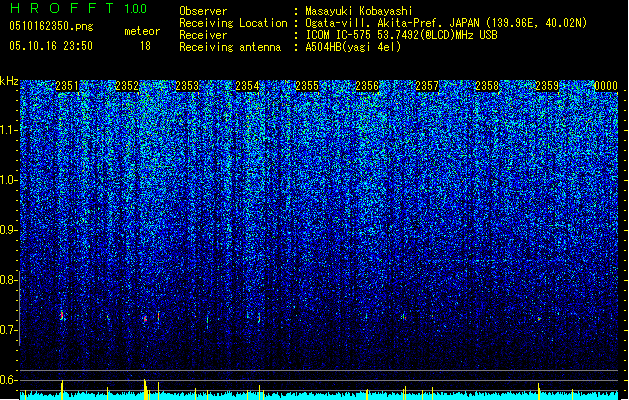Image resolution: width=629 pixels, height=400 pixels.
Task: Click the 2357 time marker
Action: (427, 86)
